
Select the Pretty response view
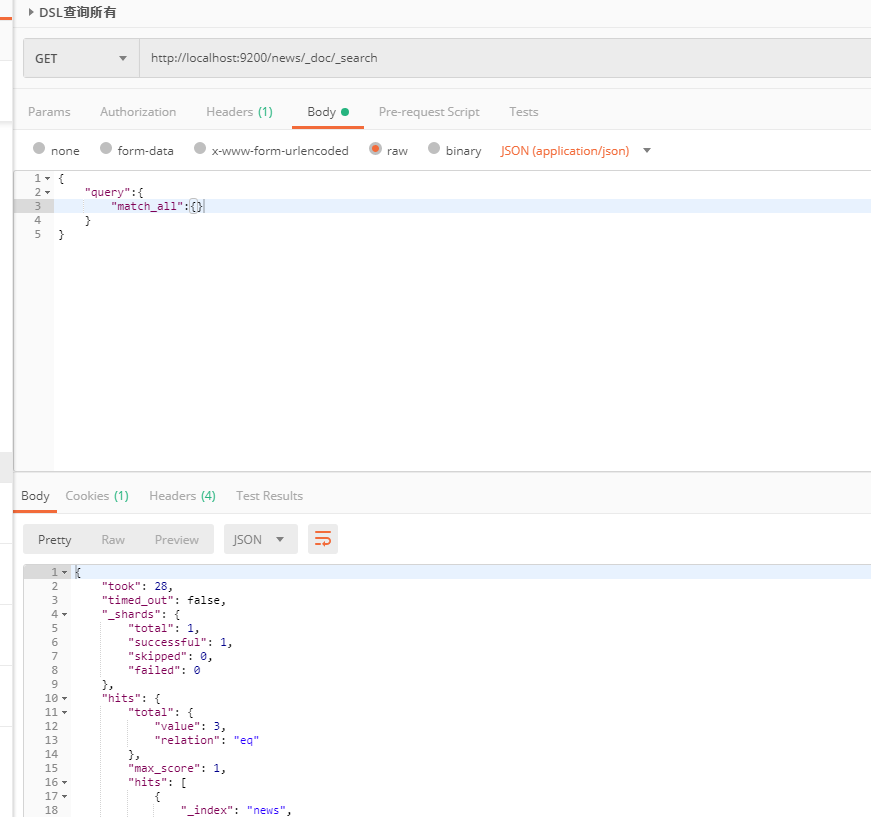point(54,539)
